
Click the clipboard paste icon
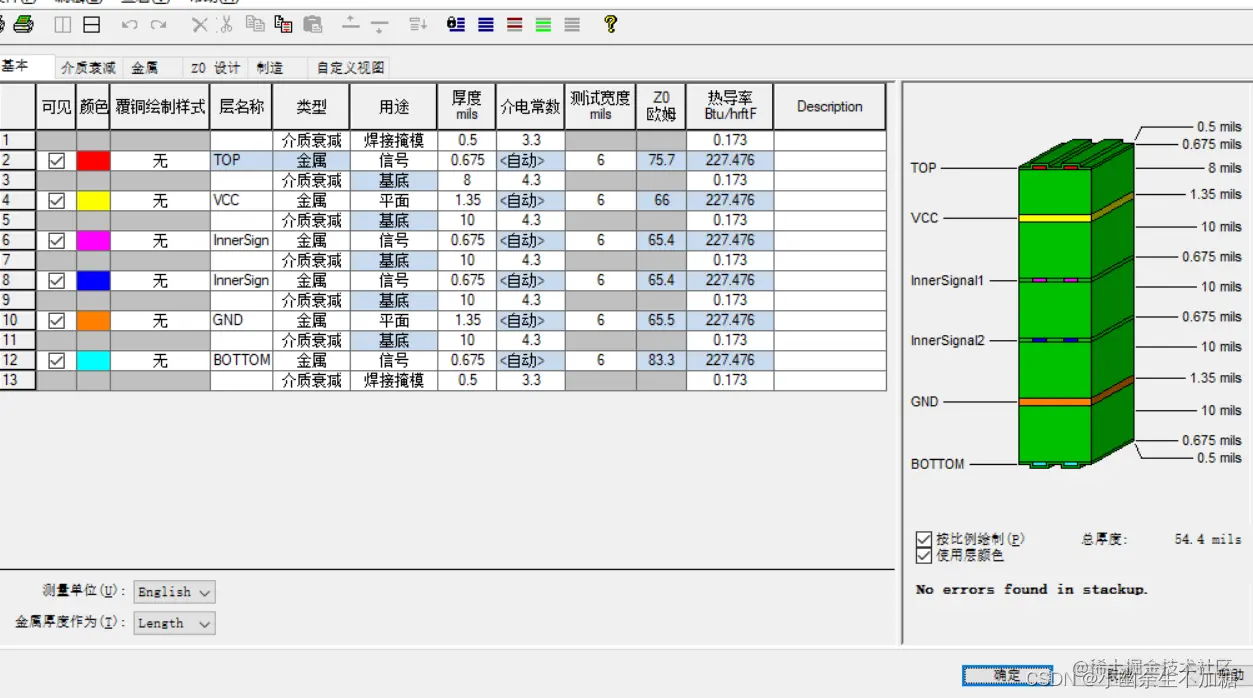pos(313,25)
